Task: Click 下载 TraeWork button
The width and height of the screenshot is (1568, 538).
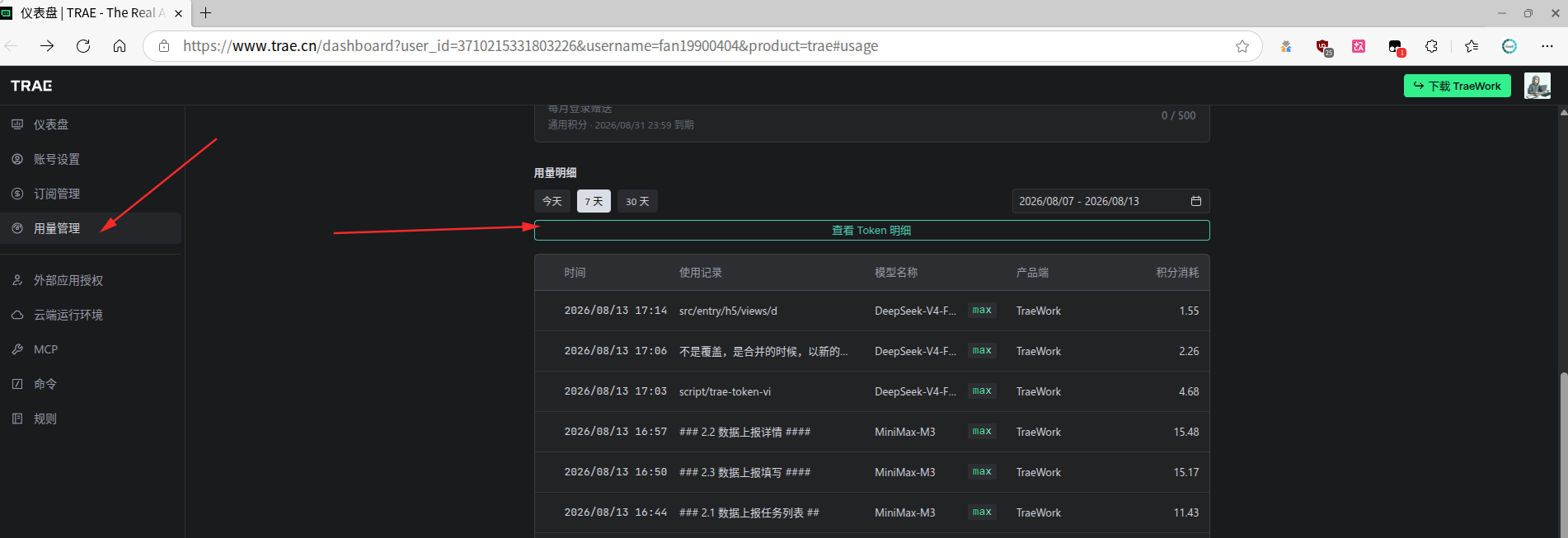Action: click(x=1457, y=86)
